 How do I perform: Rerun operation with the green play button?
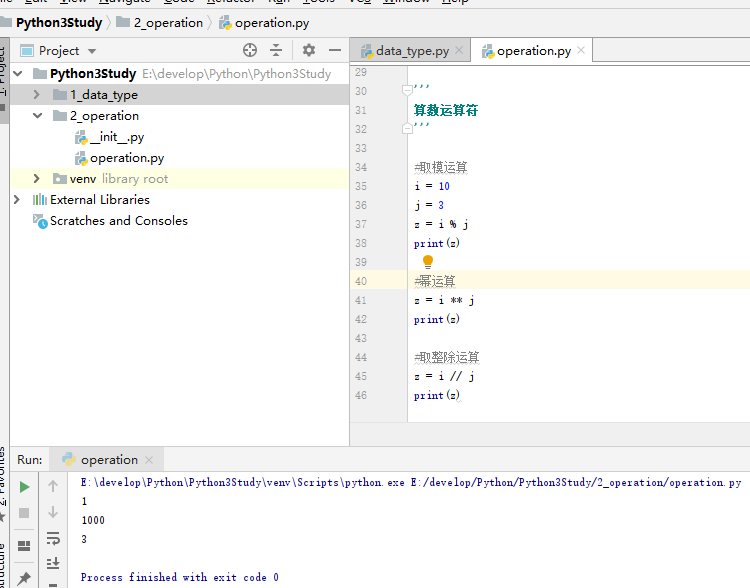tap(24, 487)
